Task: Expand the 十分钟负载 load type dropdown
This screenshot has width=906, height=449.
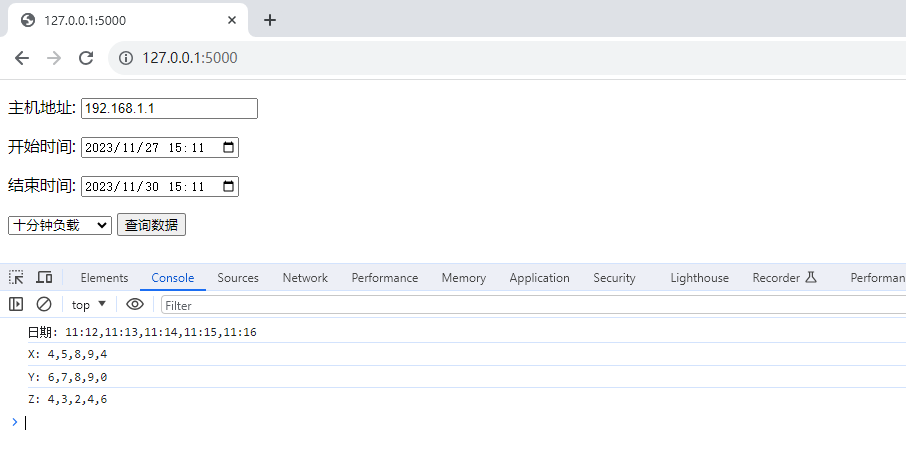Action: point(60,225)
